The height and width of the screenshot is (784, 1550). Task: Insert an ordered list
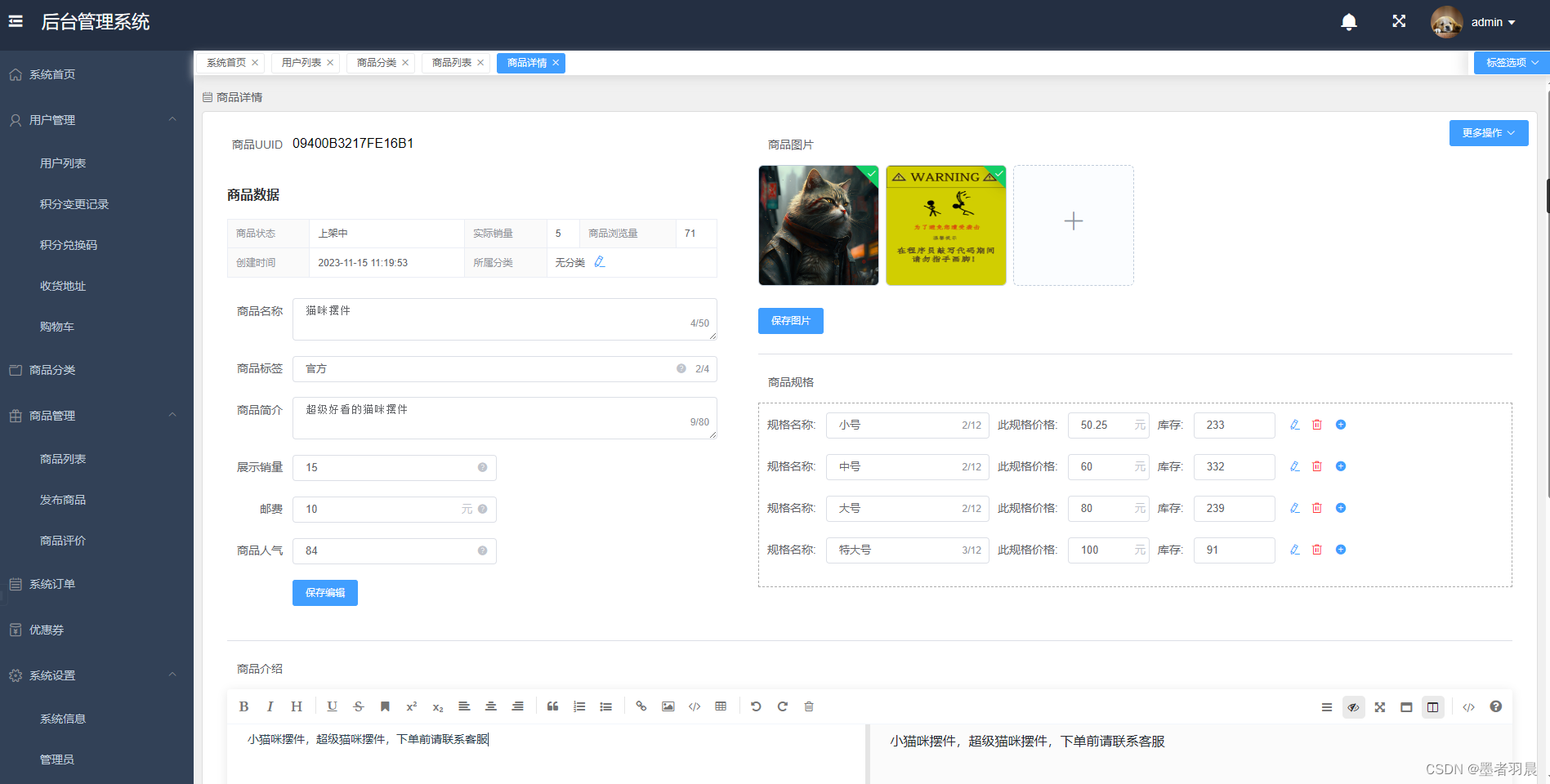pos(579,706)
